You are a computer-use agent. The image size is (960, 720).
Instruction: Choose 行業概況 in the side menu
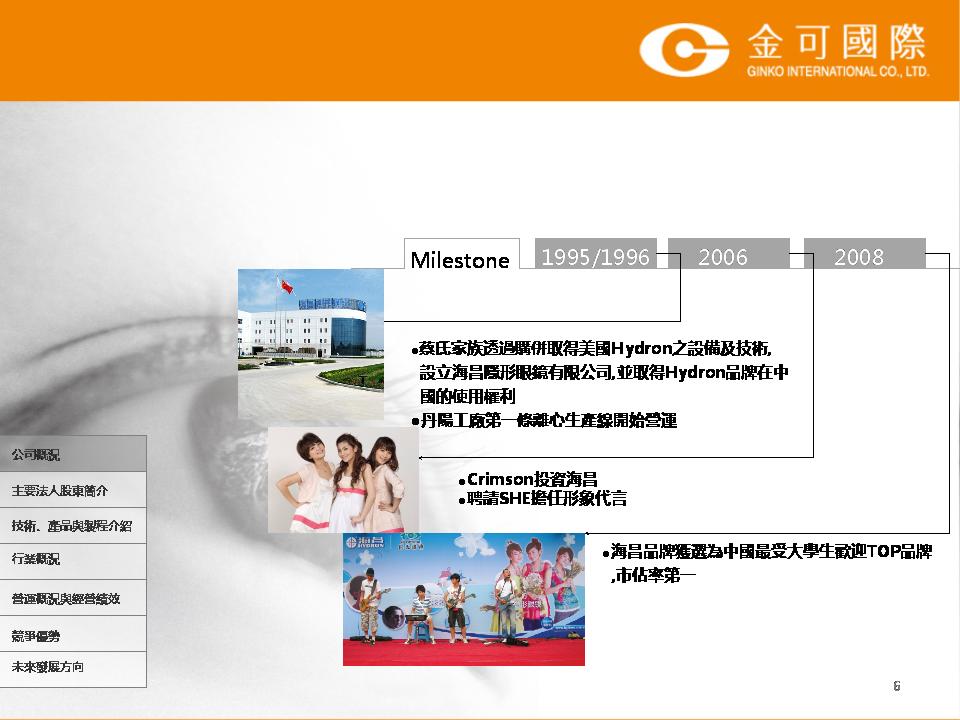click(x=73, y=561)
